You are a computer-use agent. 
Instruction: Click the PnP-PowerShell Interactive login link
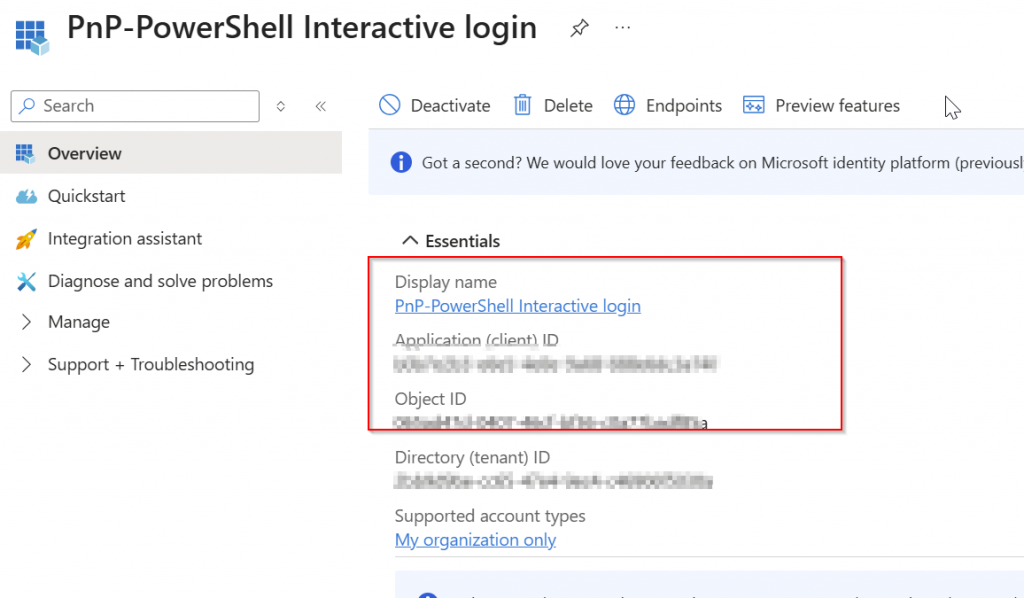click(x=517, y=306)
